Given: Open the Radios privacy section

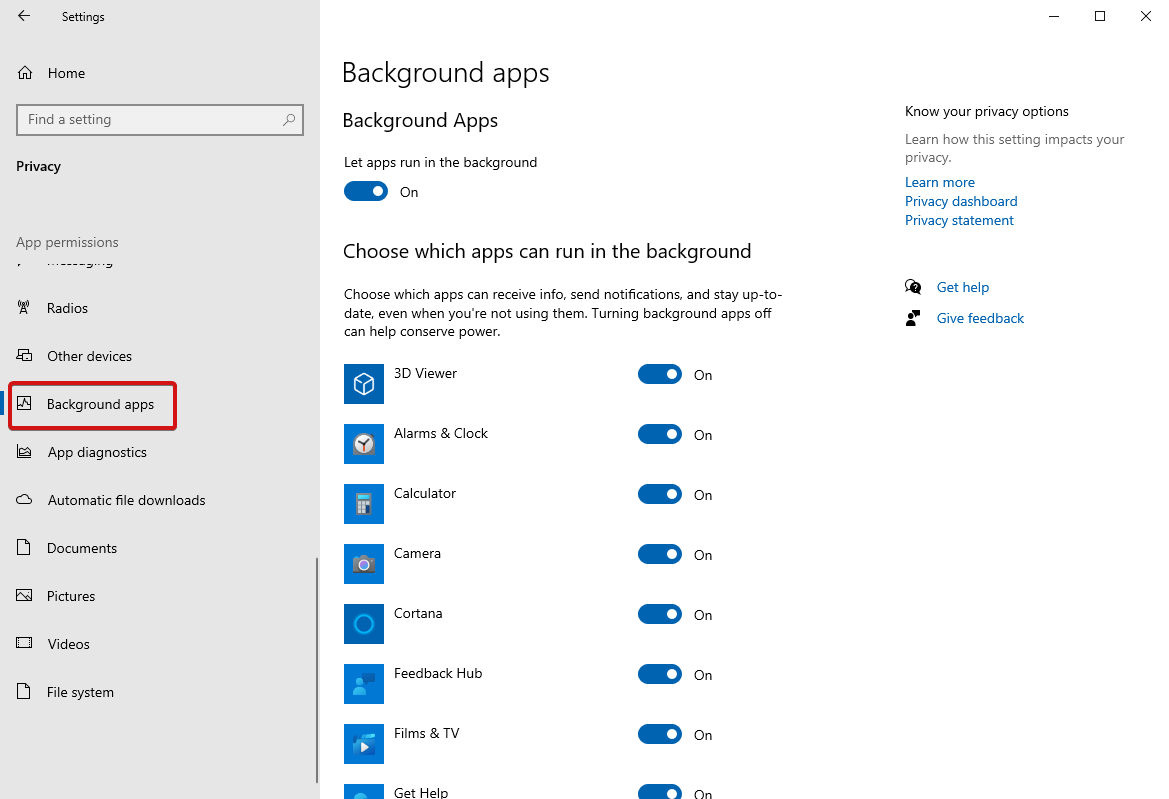Looking at the screenshot, I should (x=67, y=308).
